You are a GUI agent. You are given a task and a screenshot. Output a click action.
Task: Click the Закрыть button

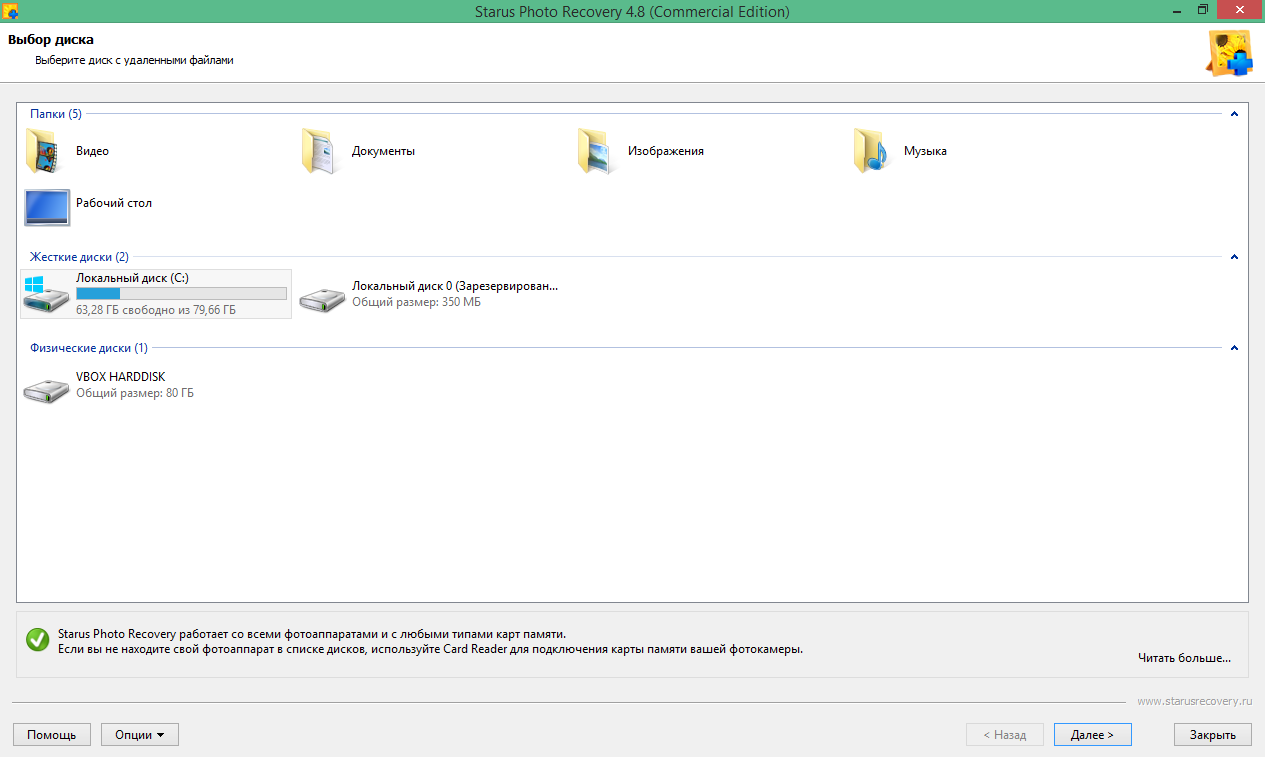(1212, 734)
